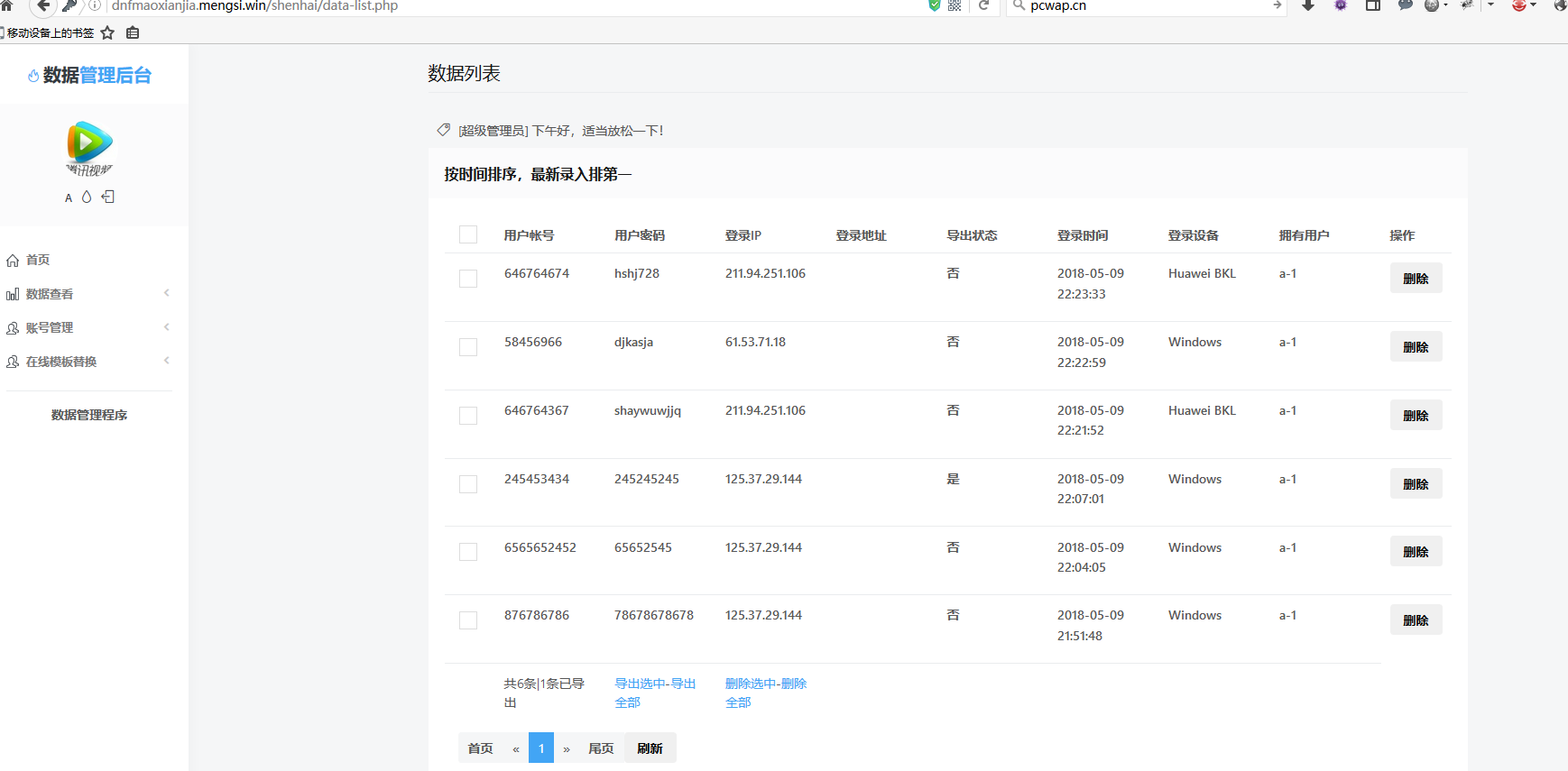Image resolution: width=1568 pixels, height=771 pixels.
Task: Toggle the select-all checkbox in table header
Action: click(468, 234)
